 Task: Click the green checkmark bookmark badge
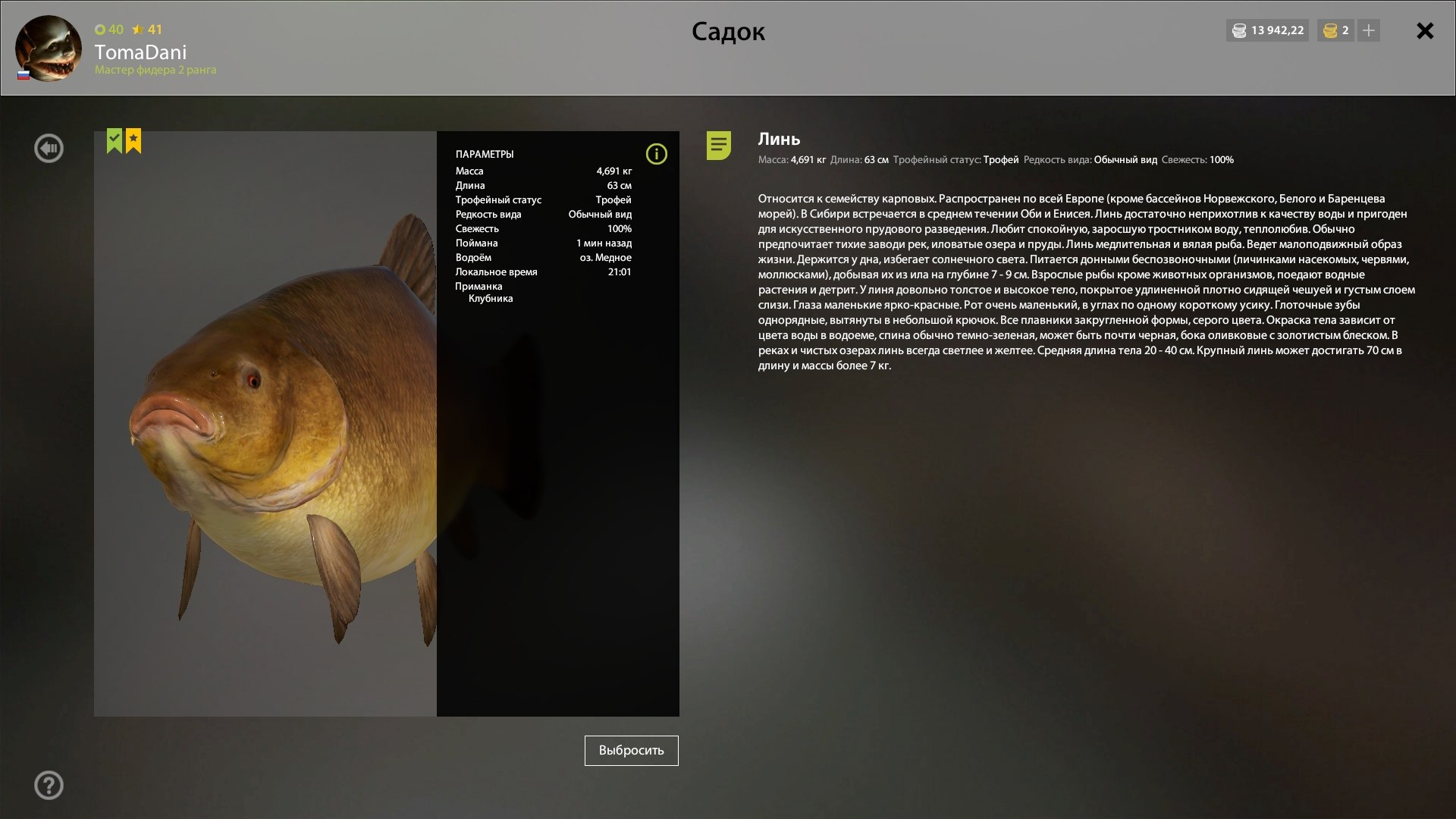[x=114, y=140]
